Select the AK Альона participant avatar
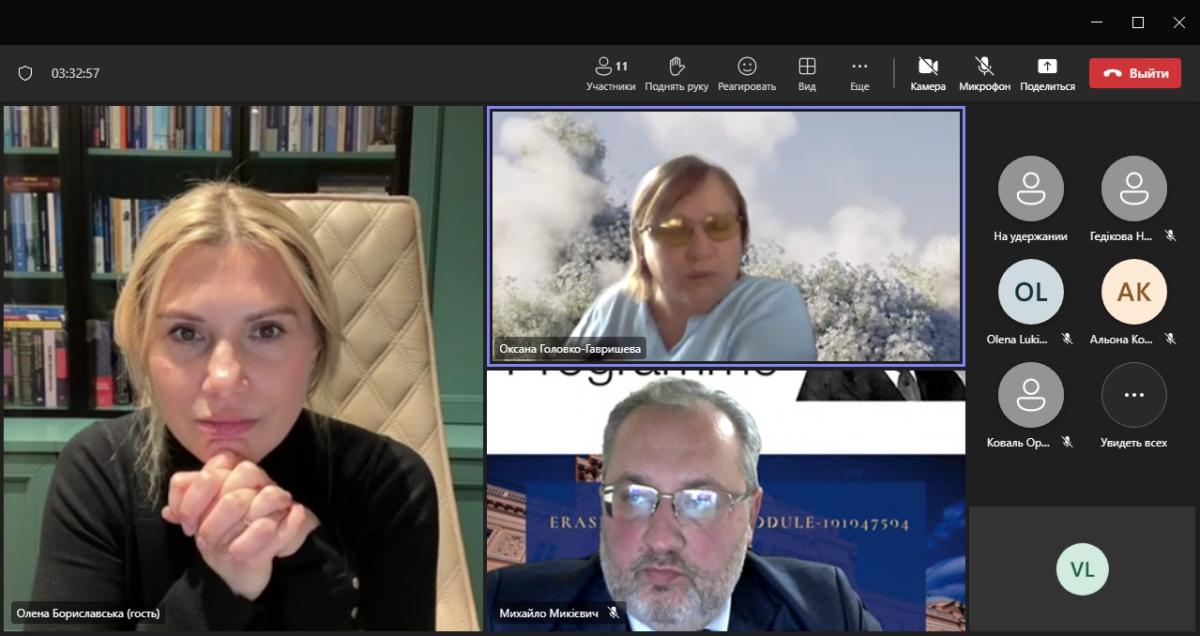 click(x=1133, y=292)
